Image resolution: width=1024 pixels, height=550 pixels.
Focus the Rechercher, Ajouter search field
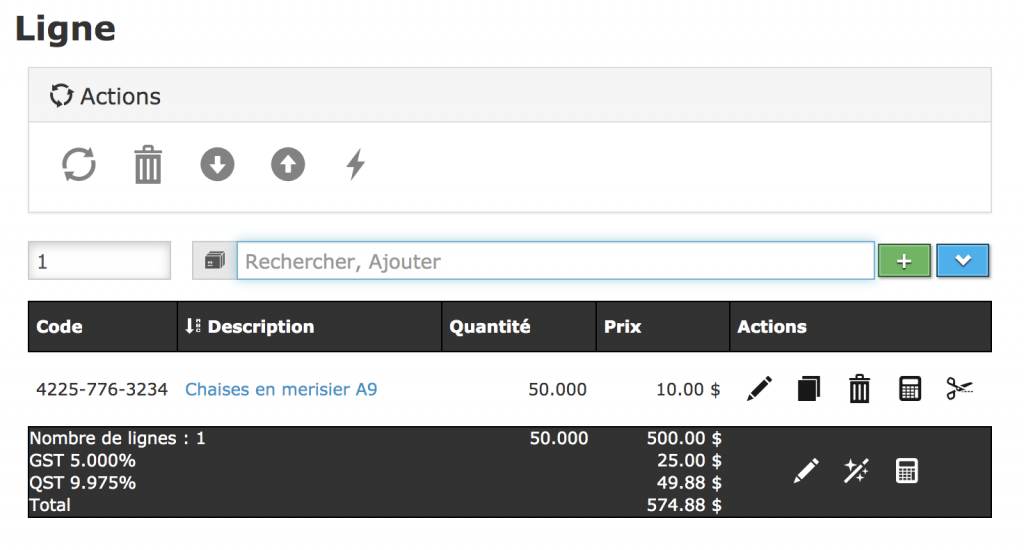(x=555, y=262)
